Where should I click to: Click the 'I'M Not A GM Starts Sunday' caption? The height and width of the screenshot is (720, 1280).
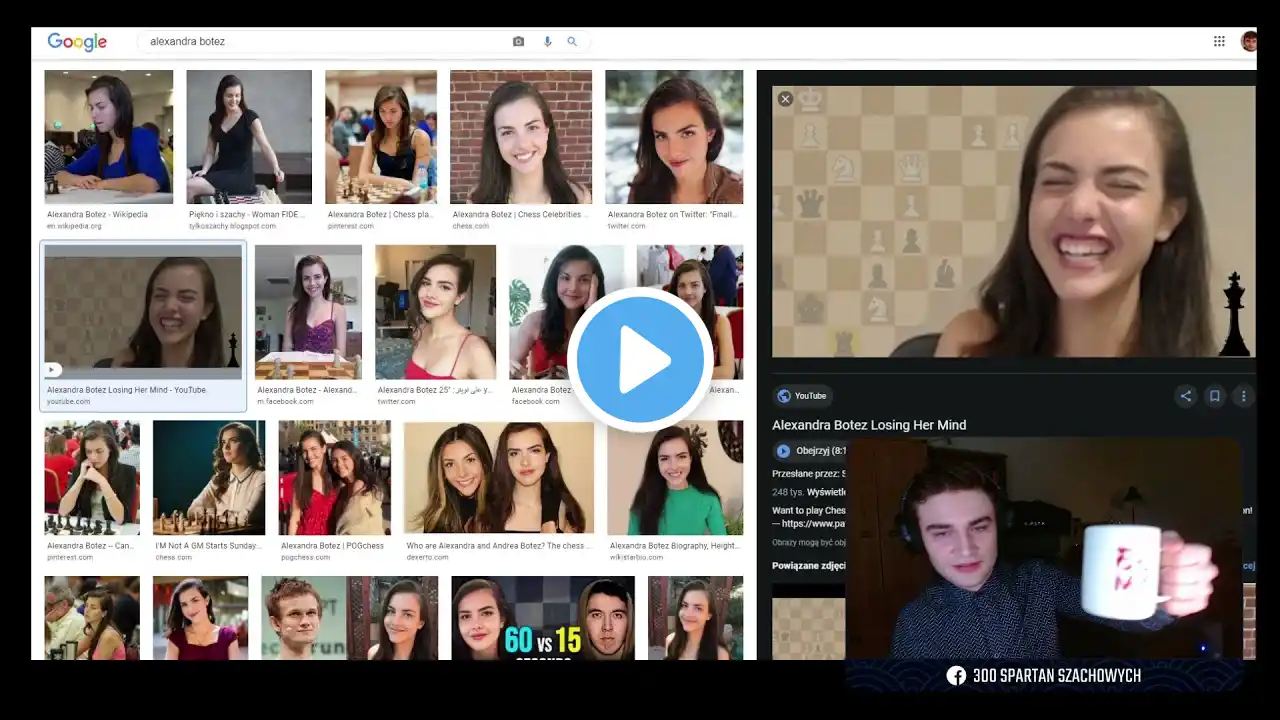click(208, 546)
